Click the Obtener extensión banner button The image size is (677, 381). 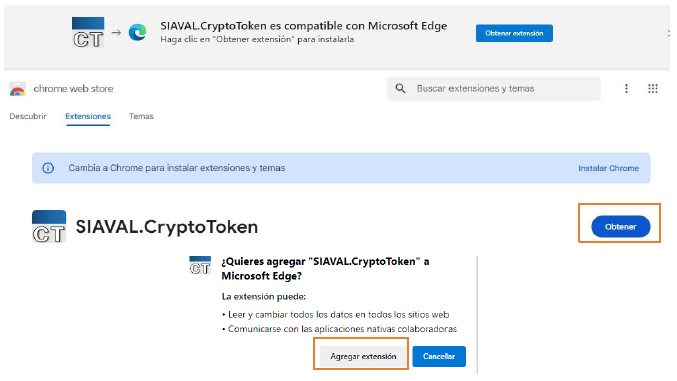(514, 33)
